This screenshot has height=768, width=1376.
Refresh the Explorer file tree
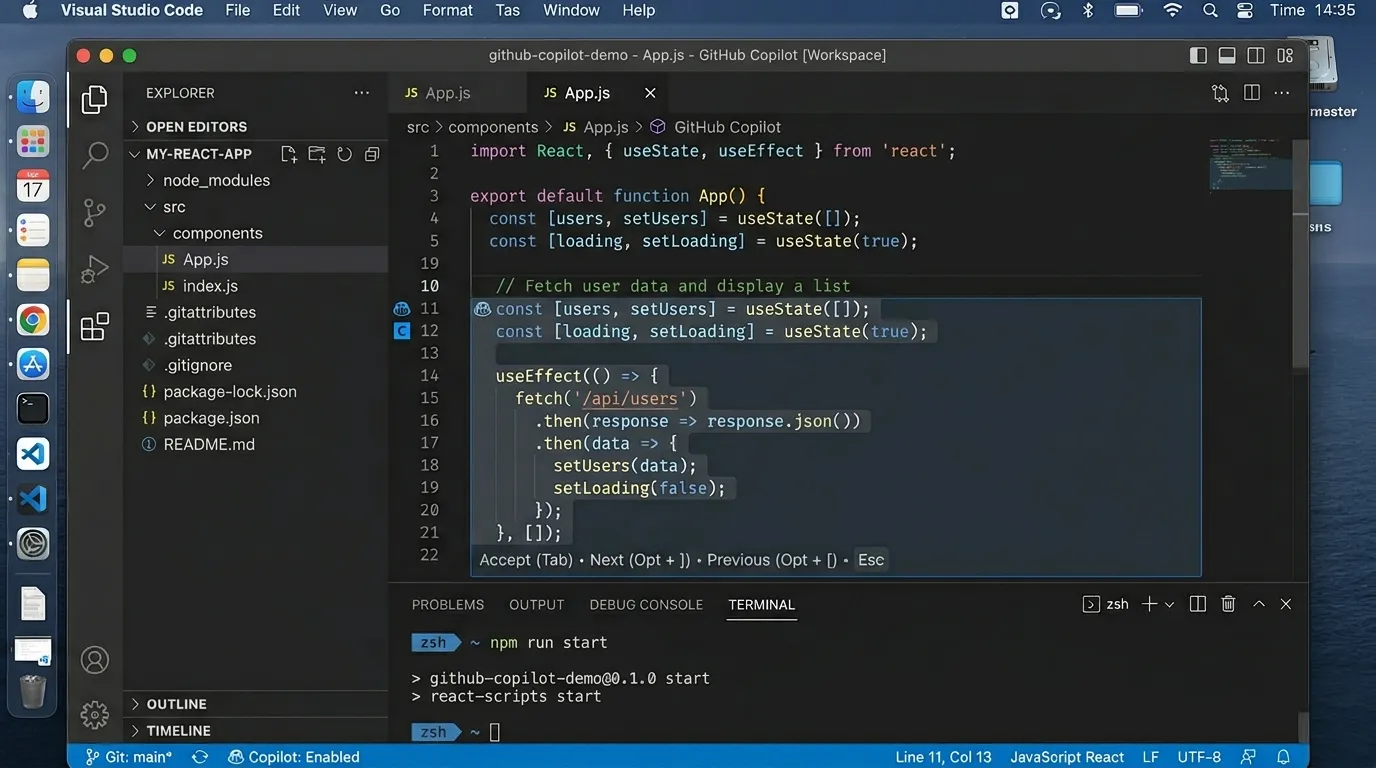345,154
